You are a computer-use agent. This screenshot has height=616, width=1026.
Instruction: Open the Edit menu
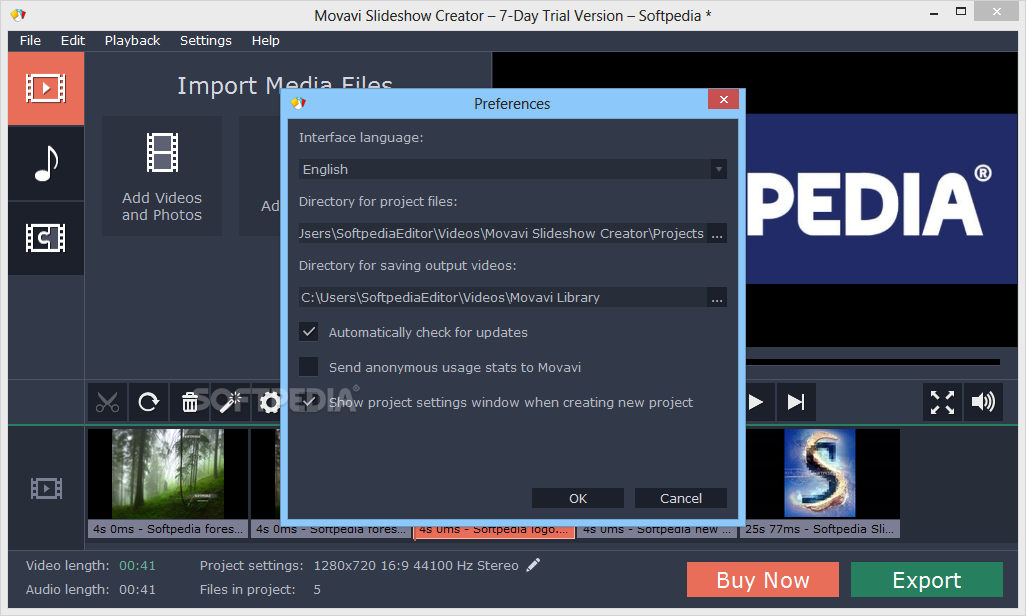[x=73, y=41]
